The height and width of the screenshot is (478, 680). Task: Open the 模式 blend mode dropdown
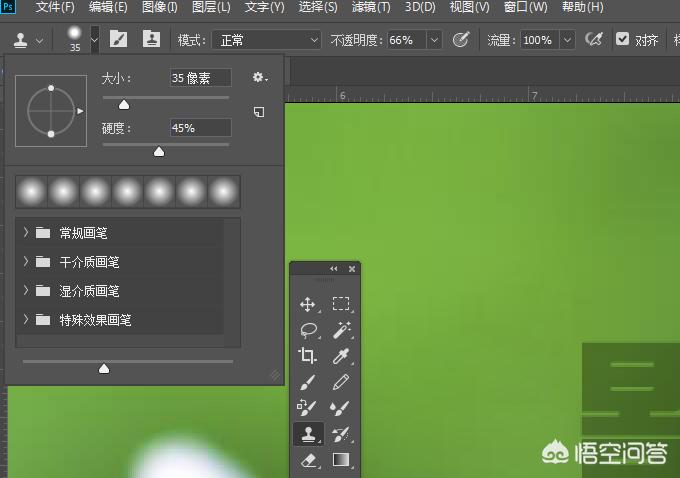264,40
